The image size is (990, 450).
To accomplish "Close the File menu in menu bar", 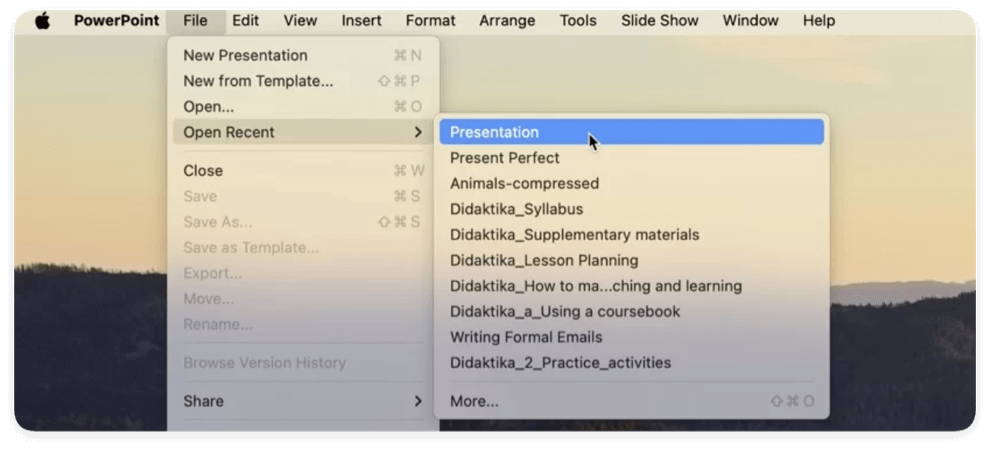I will coord(196,21).
